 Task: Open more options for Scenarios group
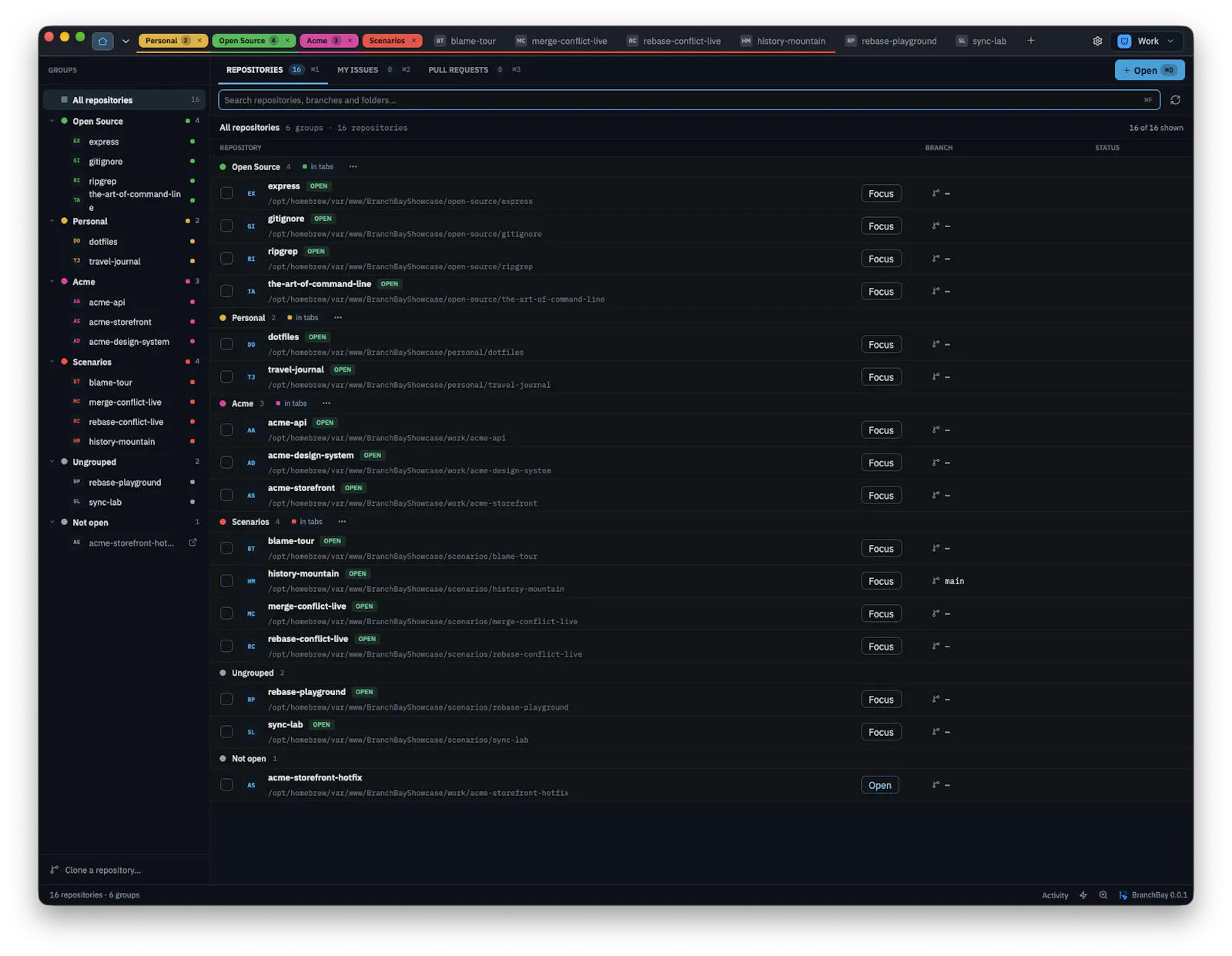(342, 522)
